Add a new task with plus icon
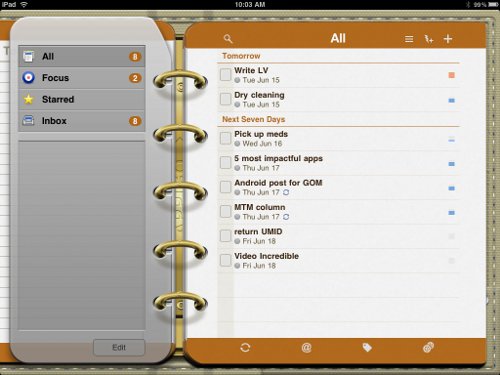The width and height of the screenshot is (500, 375). [x=448, y=39]
